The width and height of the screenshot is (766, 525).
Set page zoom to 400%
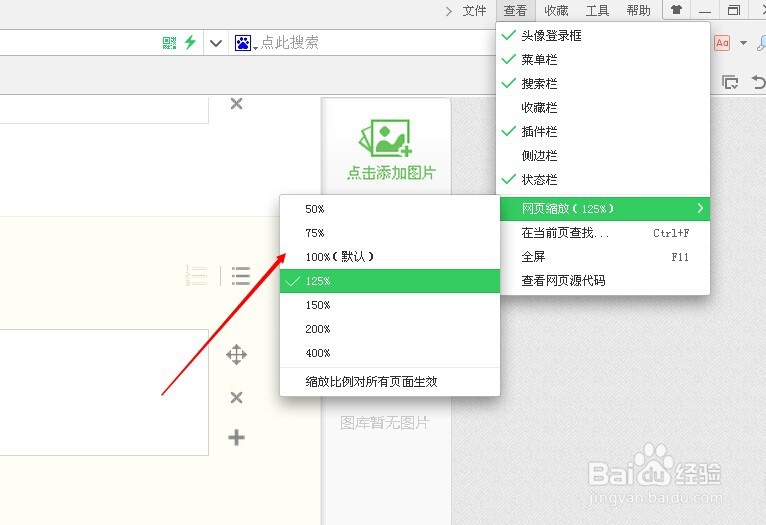(390, 353)
